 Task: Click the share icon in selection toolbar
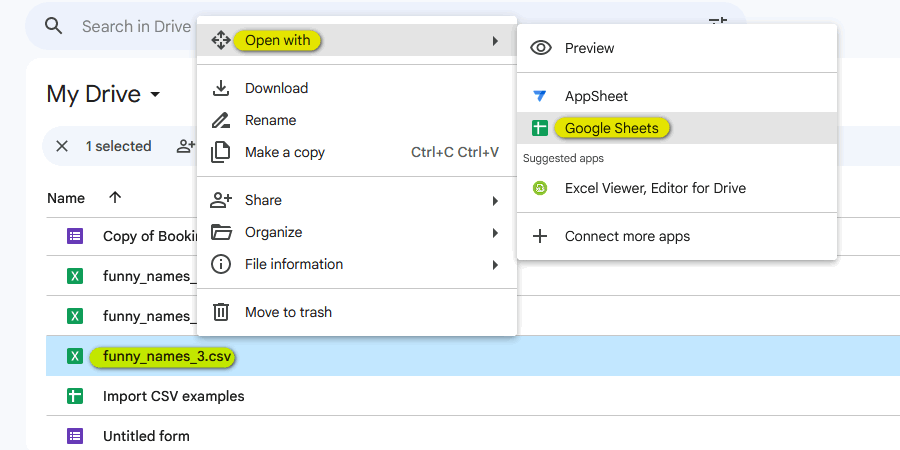point(187,146)
